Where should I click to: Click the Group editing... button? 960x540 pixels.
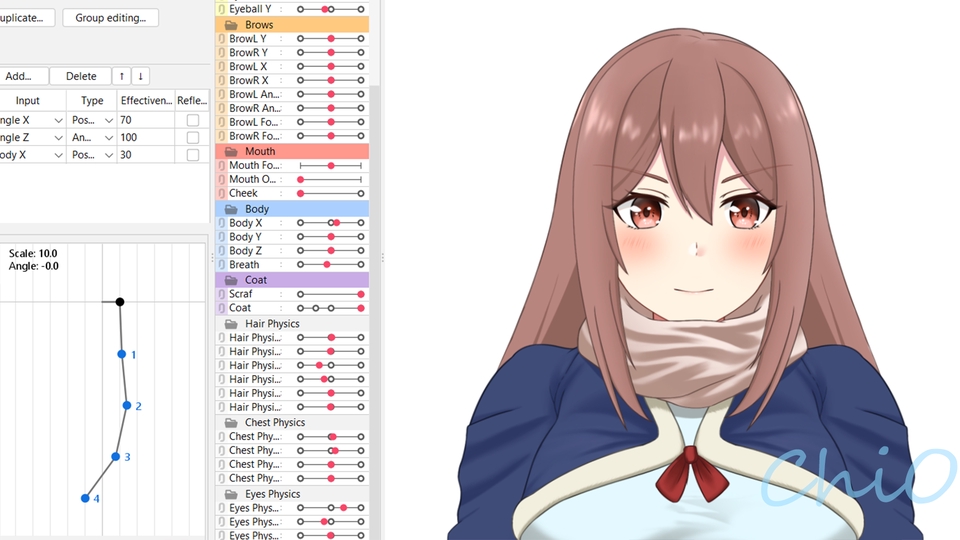[x=111, y=18]
